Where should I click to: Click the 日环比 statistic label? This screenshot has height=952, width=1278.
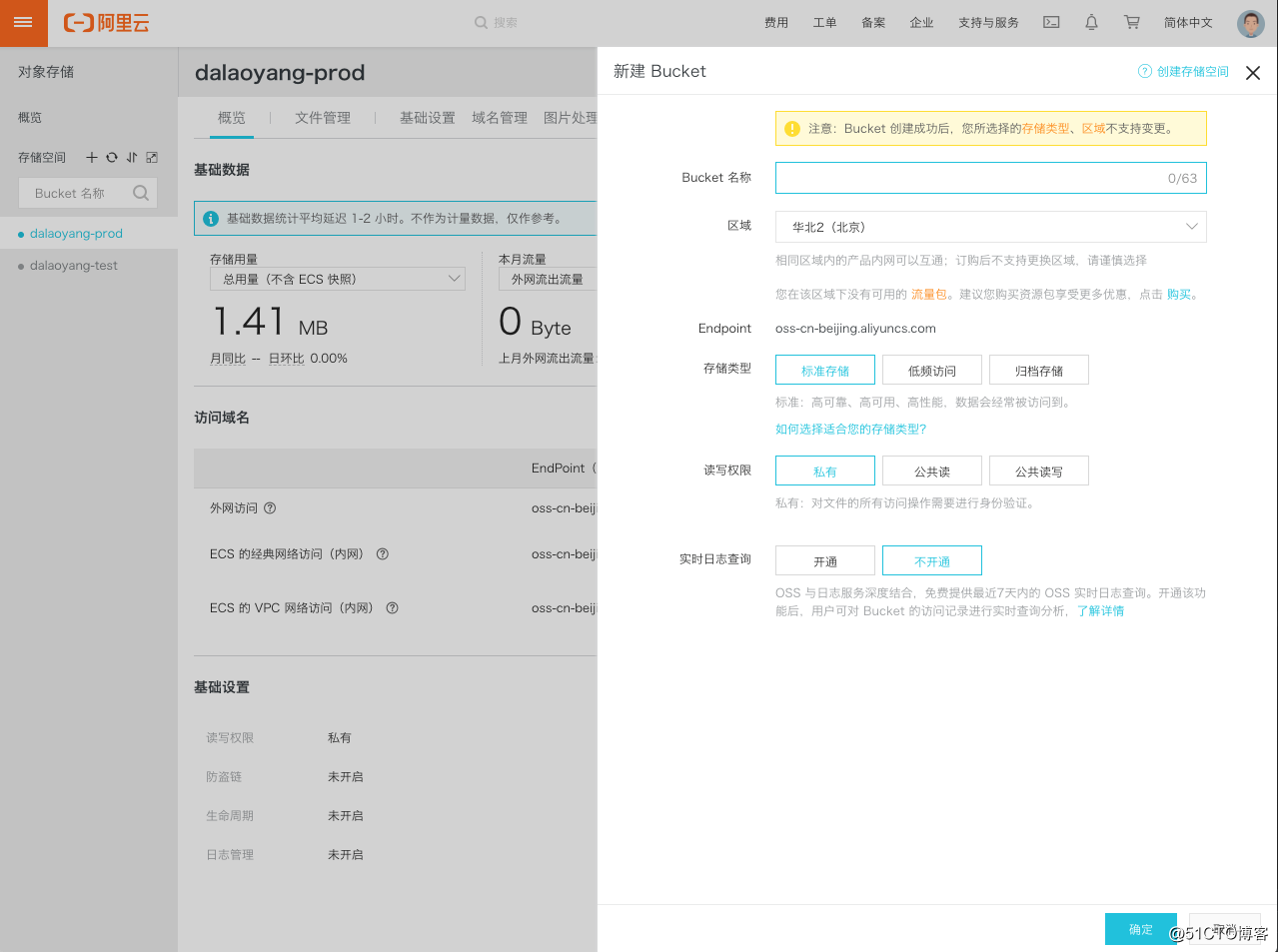click(x=286, y=359)
